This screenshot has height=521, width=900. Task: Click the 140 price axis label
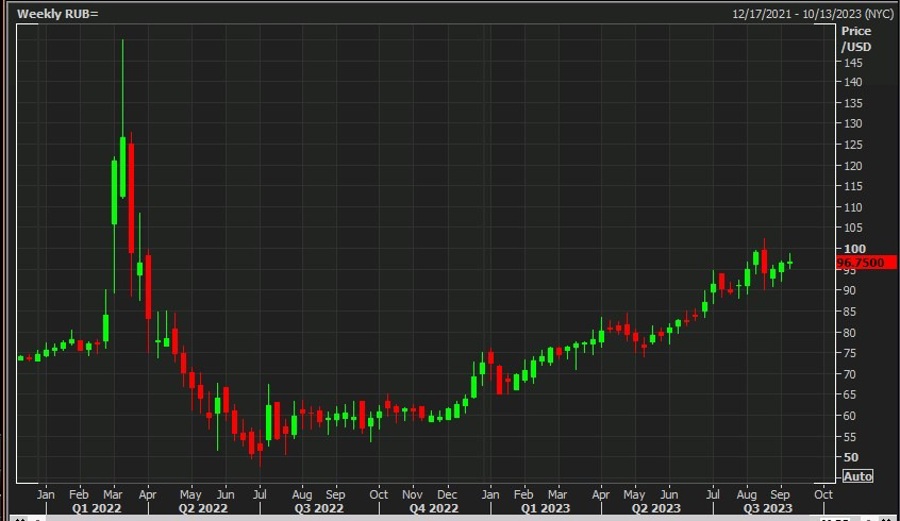pyautogui.click(x=852, y=82)
